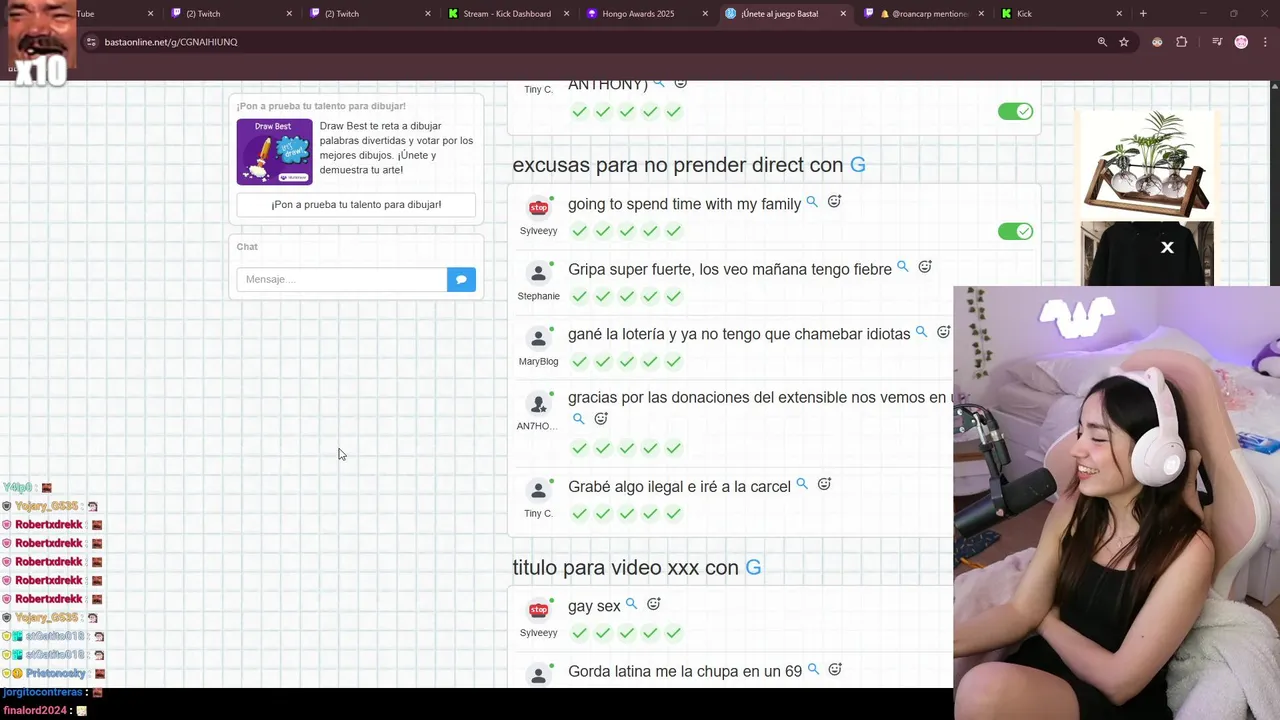View site information icon left of URL
Screen dimensions: 1280x720
pyautogui.click(x=91, y=42)
